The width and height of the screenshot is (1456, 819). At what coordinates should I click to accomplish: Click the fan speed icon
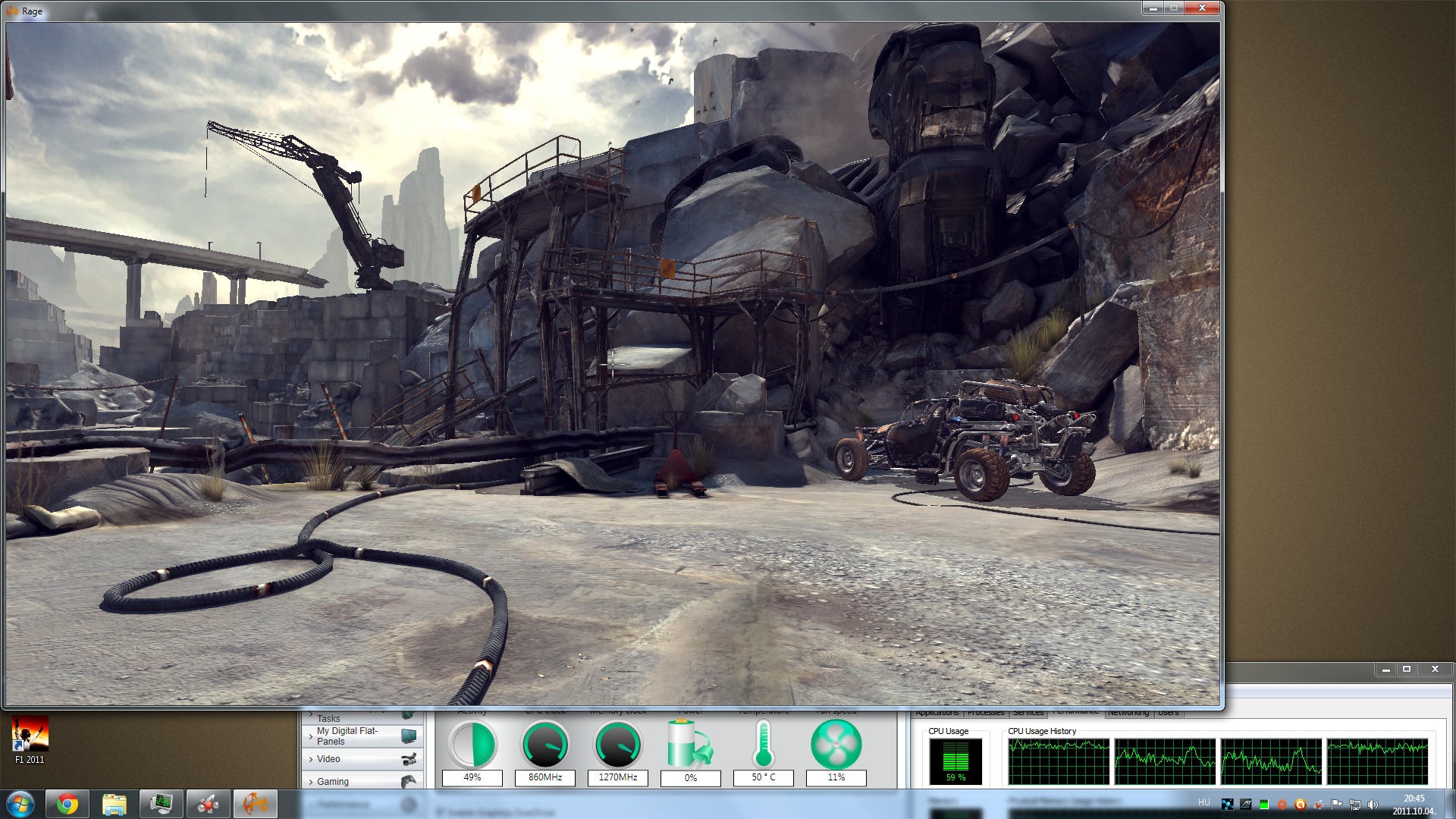point(836,744)
